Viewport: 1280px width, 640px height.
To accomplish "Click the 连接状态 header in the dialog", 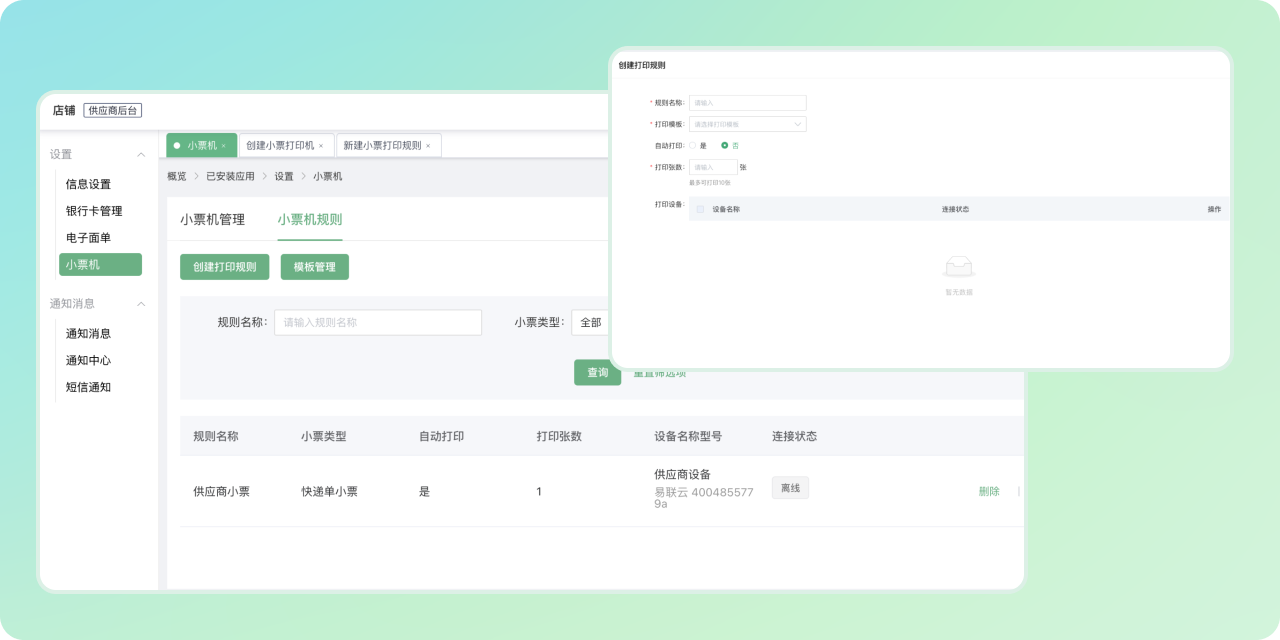I will pos(955,210).
